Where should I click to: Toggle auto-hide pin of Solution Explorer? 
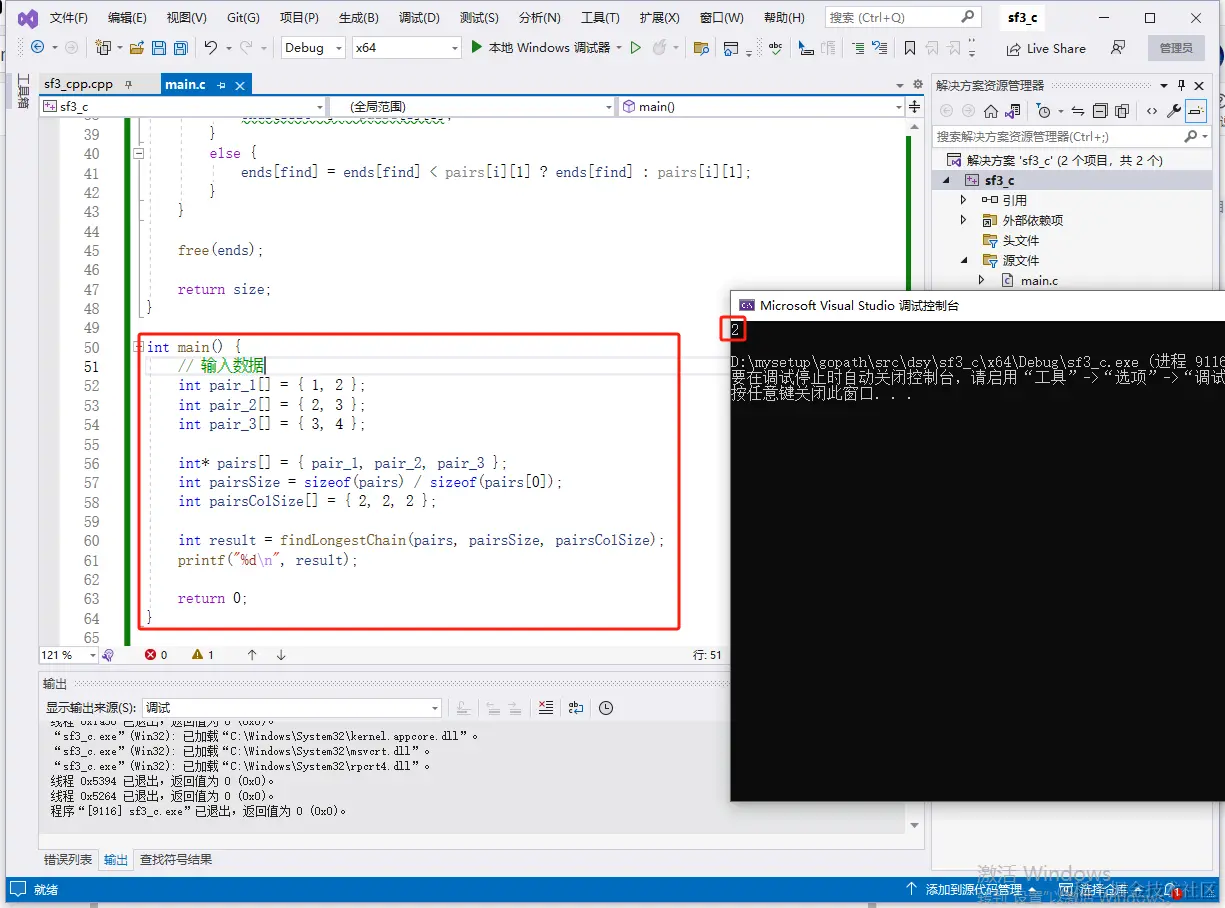tap(1181, 85)
